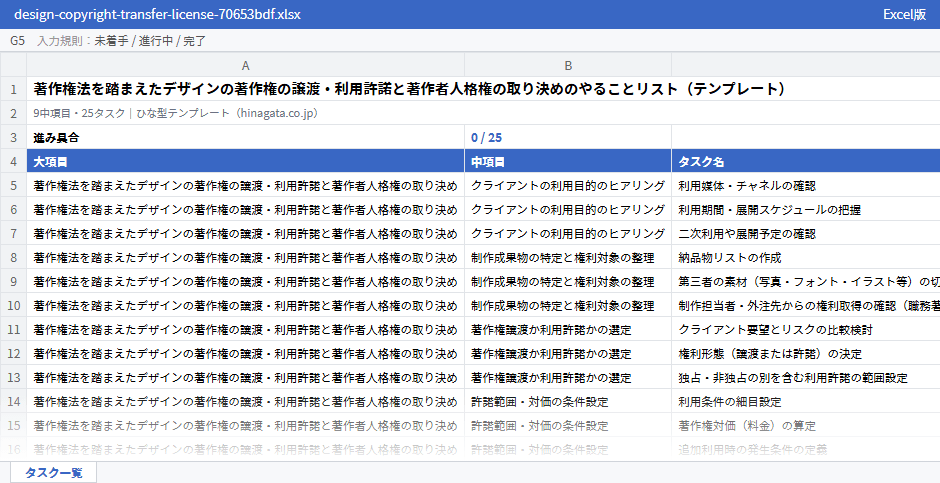Select column B header
Viewport: 940px width, 483px height.
point(568,65)
